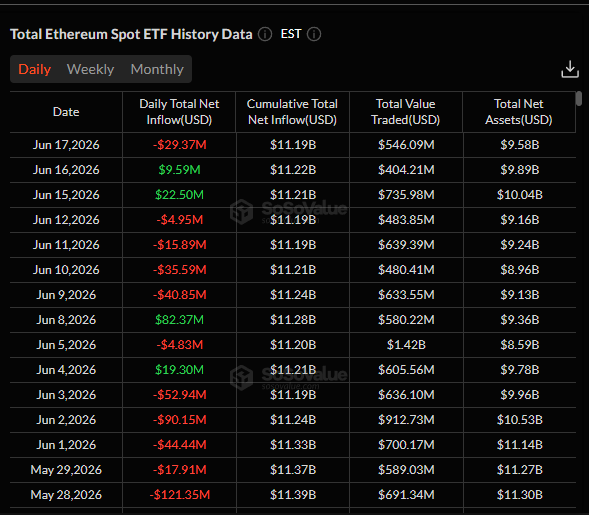Click the $8.96B net assets value

520,270
